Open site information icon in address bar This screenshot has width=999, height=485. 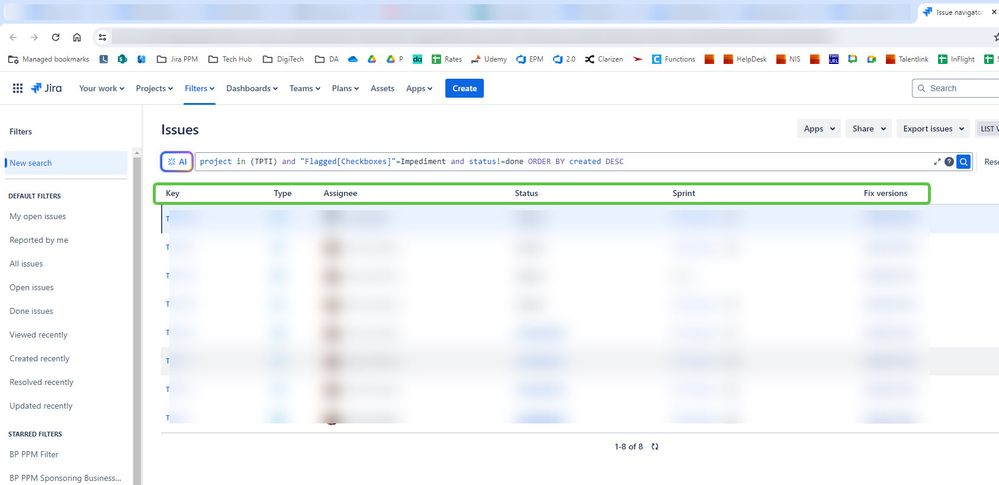coord(102,38)
